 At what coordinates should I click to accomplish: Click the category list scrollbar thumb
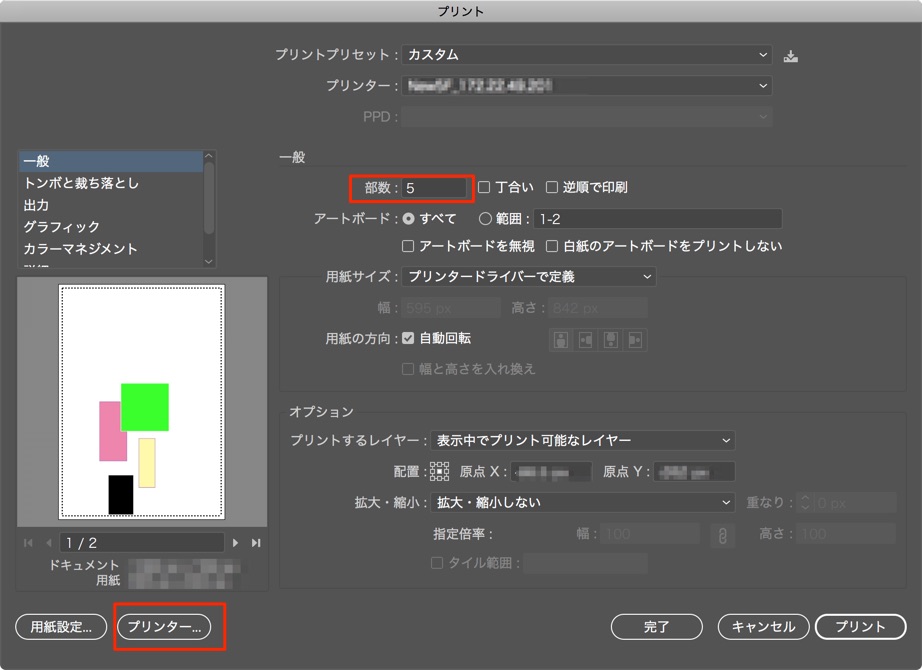[208, 197]
